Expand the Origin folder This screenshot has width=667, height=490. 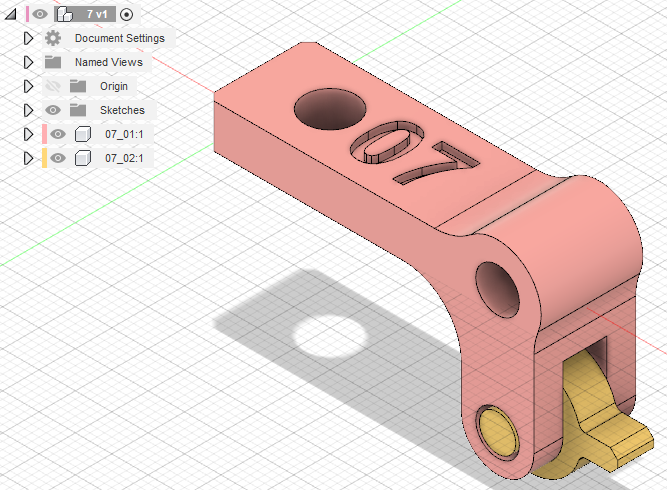29,86
